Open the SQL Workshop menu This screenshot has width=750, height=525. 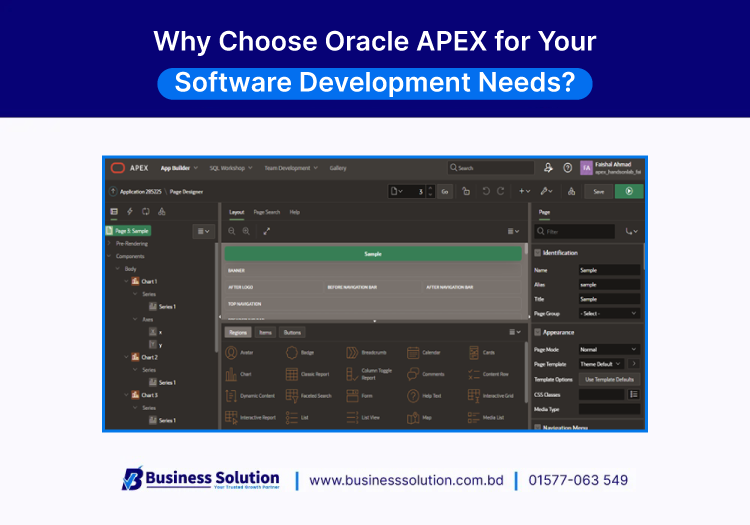point(231,168)
